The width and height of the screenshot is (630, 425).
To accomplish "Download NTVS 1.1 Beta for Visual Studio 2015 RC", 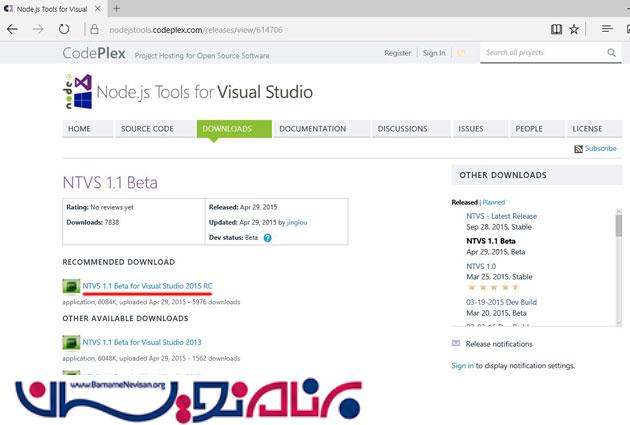I will (147, 286).
